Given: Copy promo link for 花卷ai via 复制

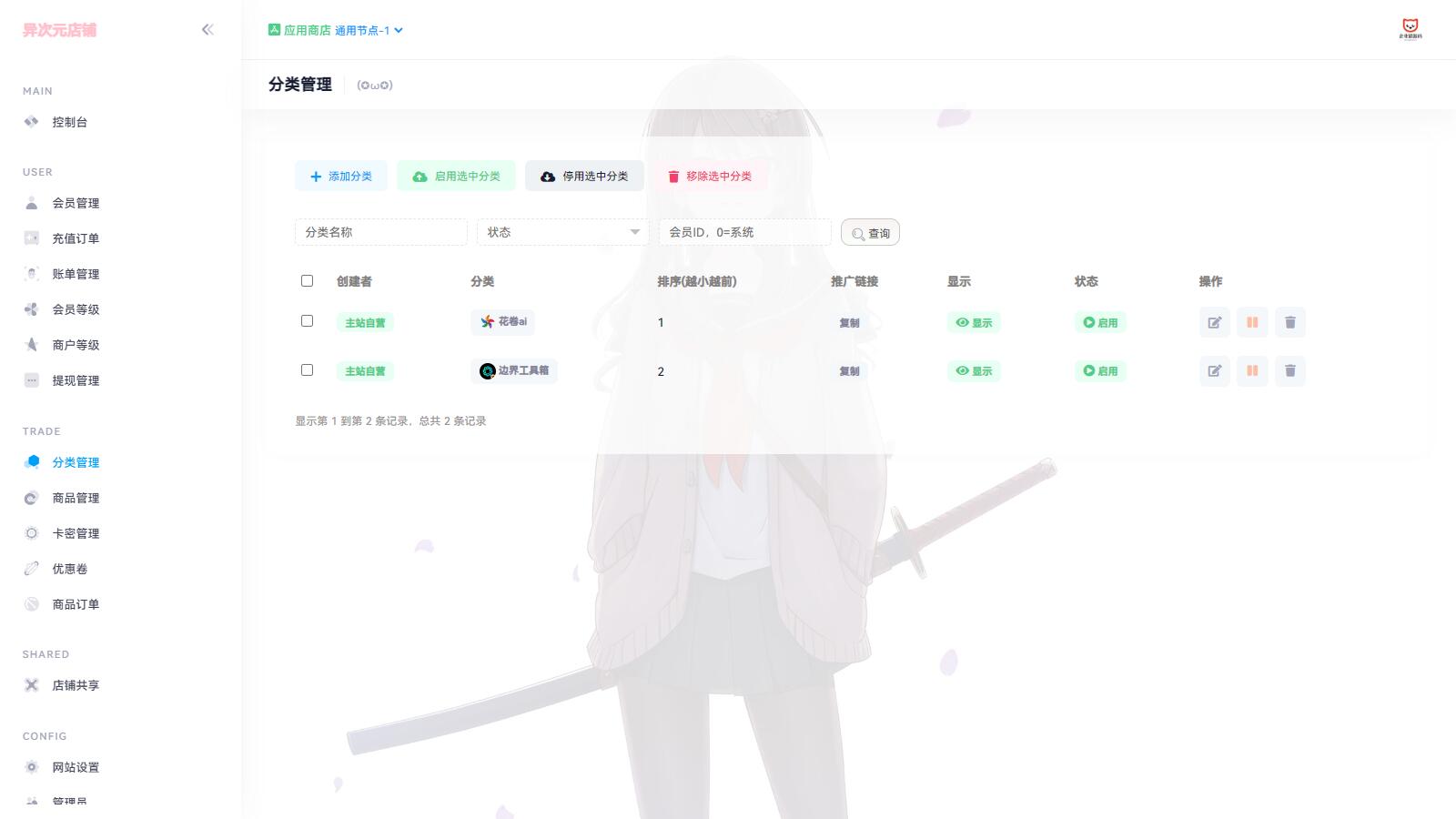Looking at the screenshot, I should 849,322.
